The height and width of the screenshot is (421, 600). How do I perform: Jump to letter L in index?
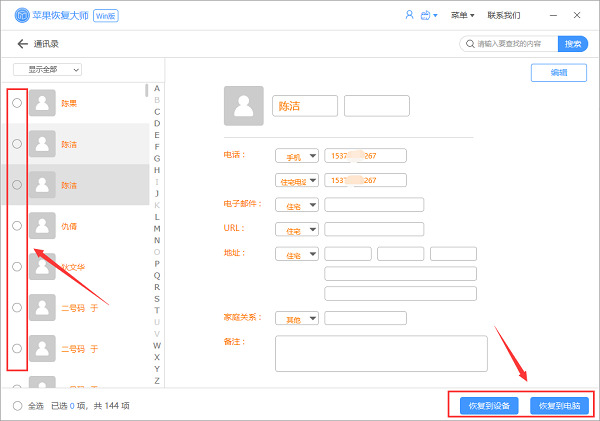coord(157,217)
